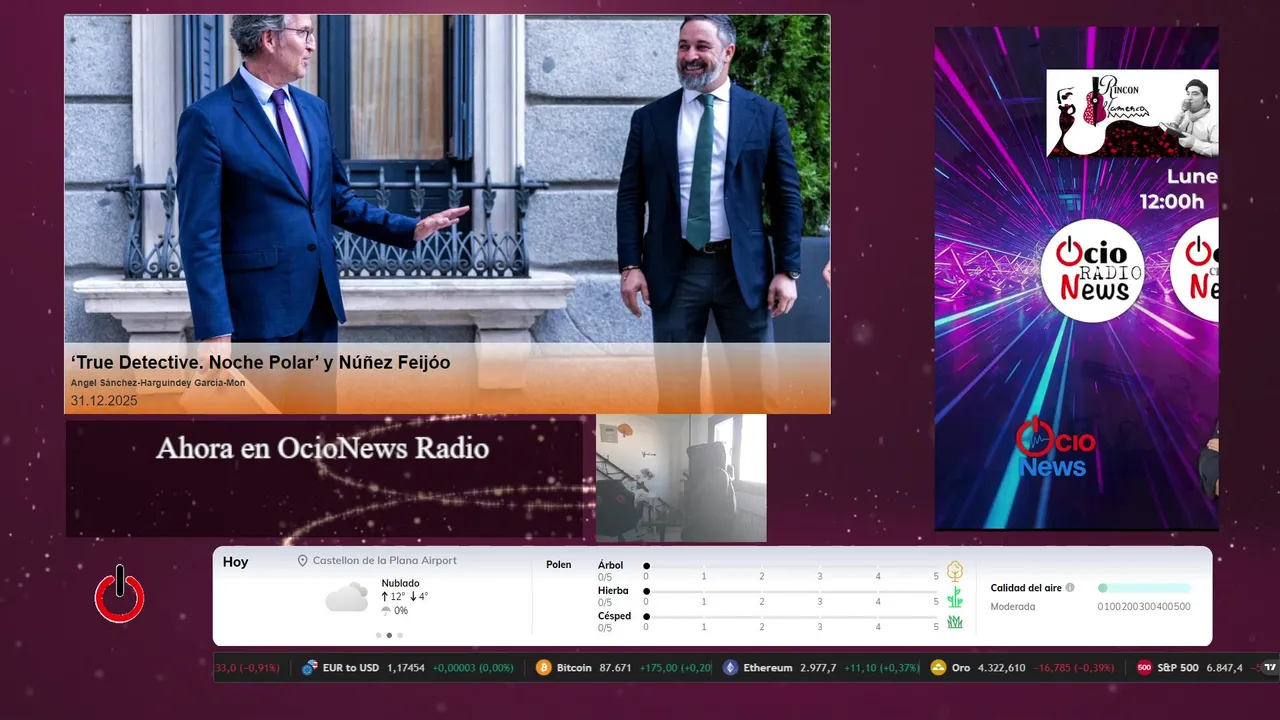The width and height of the screenshot is (1280, 720).
Task: Click the OcioNews logo in the banner
Action: (x=1056, y=448)
